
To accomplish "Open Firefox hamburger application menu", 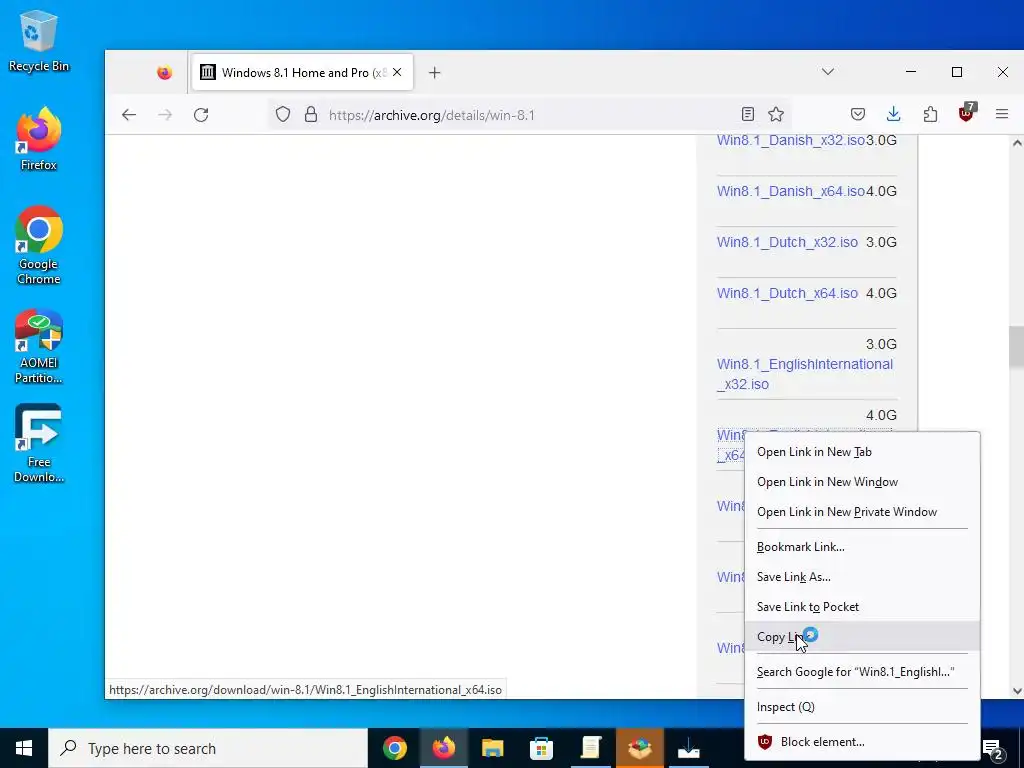I will (x=1002, y=115).
